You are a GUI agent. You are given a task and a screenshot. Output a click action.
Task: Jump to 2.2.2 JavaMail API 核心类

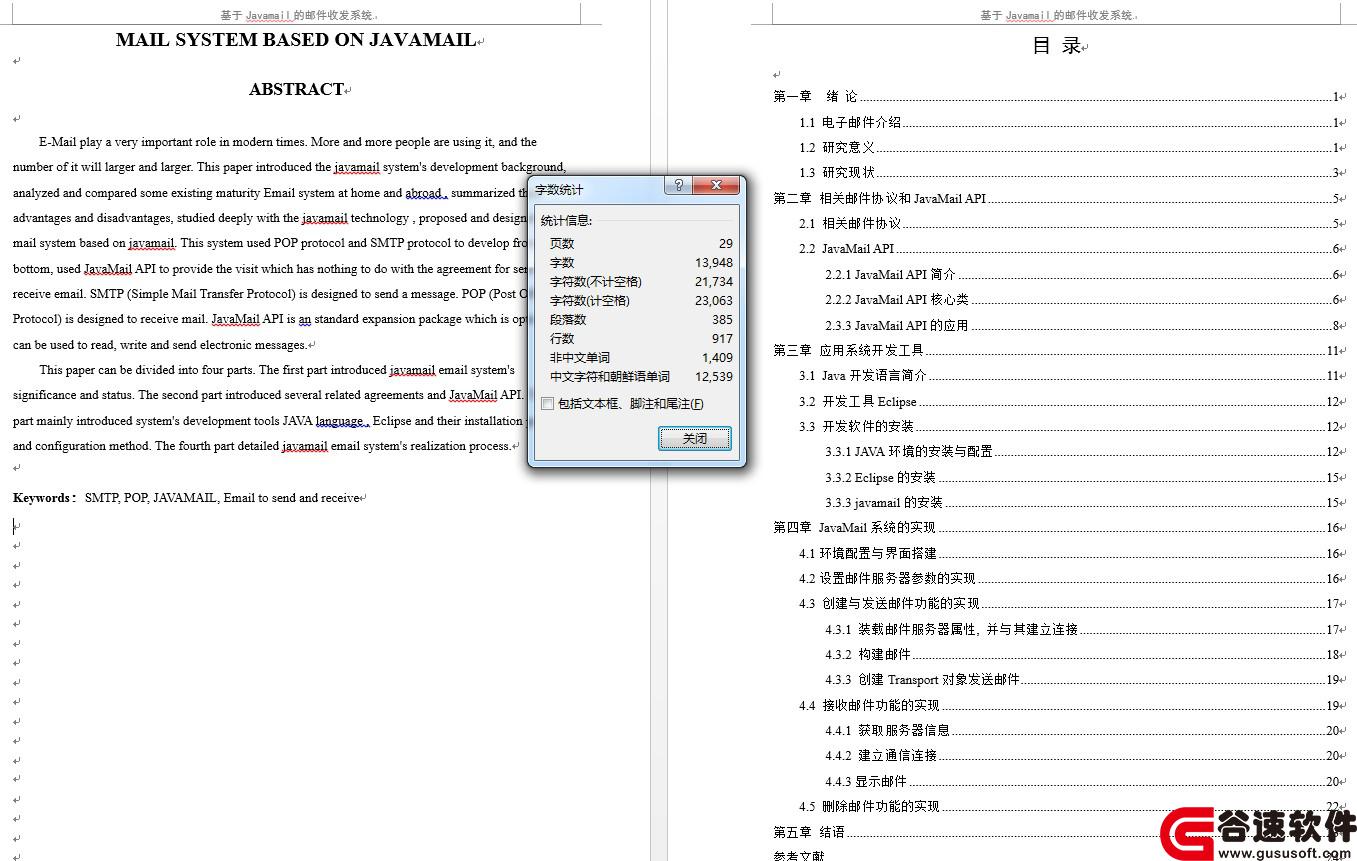[x=1082, y=299]
